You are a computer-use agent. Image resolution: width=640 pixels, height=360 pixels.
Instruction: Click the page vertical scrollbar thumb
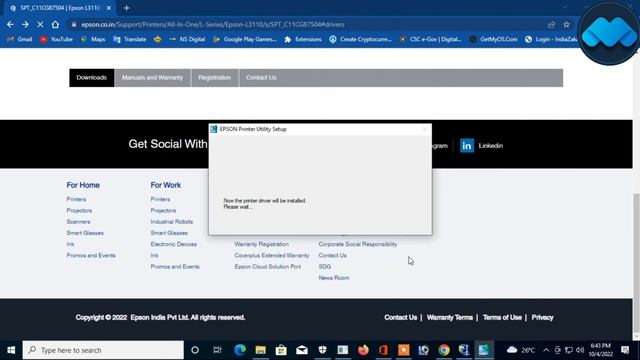point(636,263)
